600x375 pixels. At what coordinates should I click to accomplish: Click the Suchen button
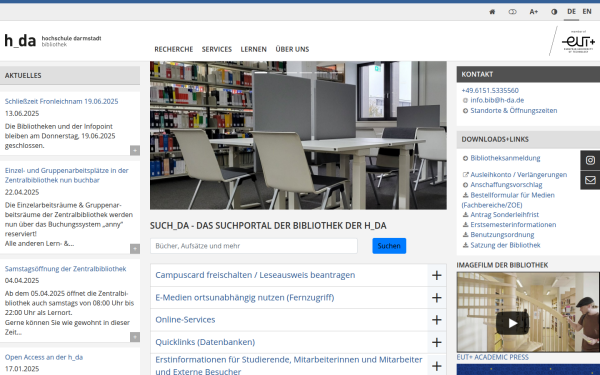point(389,246)
